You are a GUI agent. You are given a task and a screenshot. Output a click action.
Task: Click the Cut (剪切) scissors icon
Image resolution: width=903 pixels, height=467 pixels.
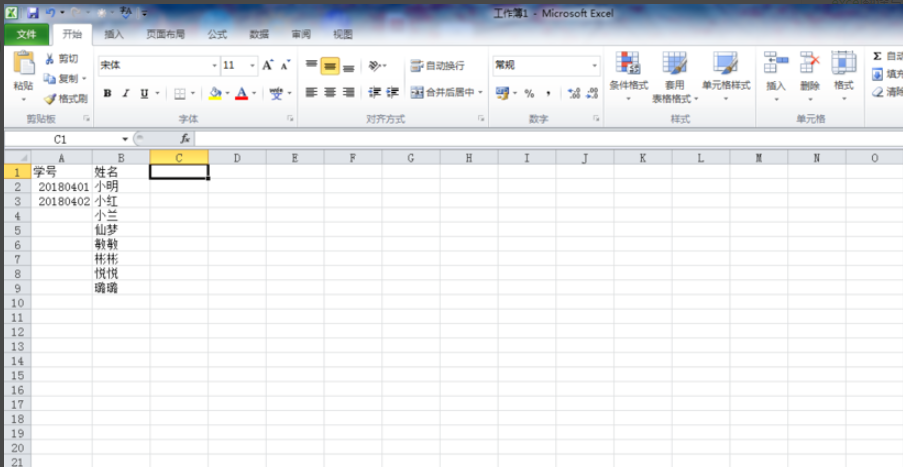coord(50,60)
